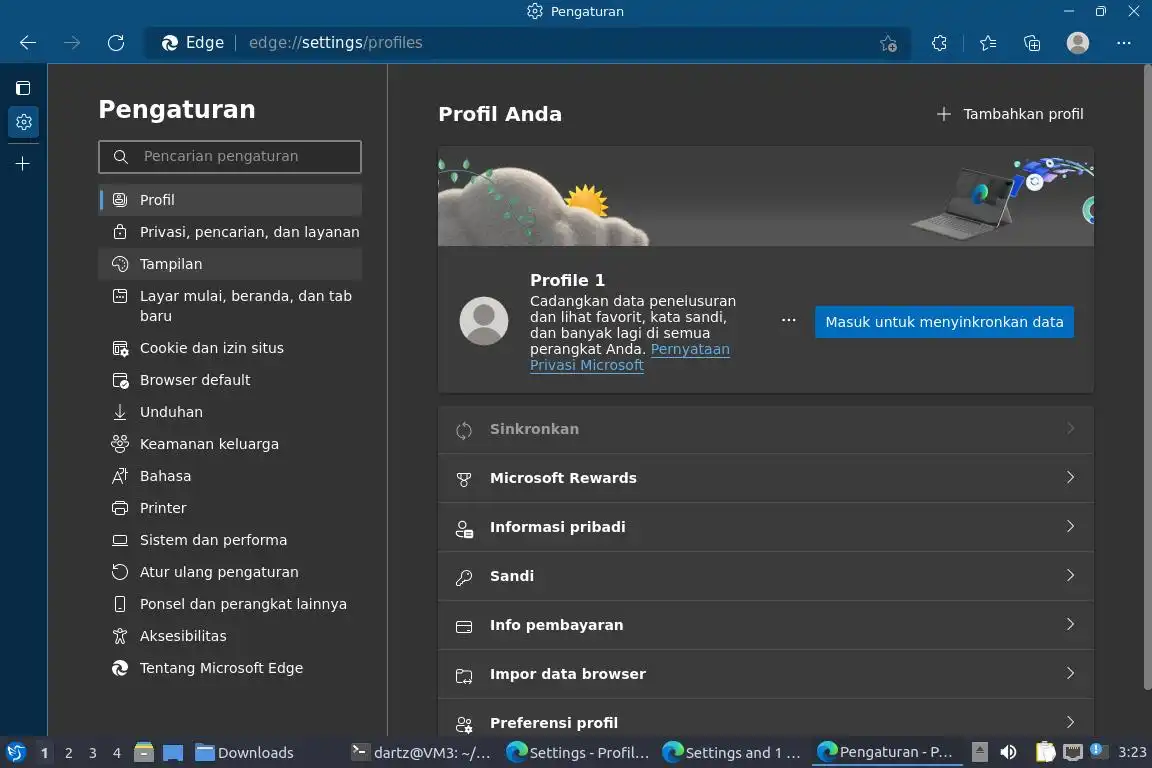Image resolution: width=1152 pixels, height=768 pixels.
Task: Expand the Sinkronkan row chevron
Action: click(x=1070, y=428)
